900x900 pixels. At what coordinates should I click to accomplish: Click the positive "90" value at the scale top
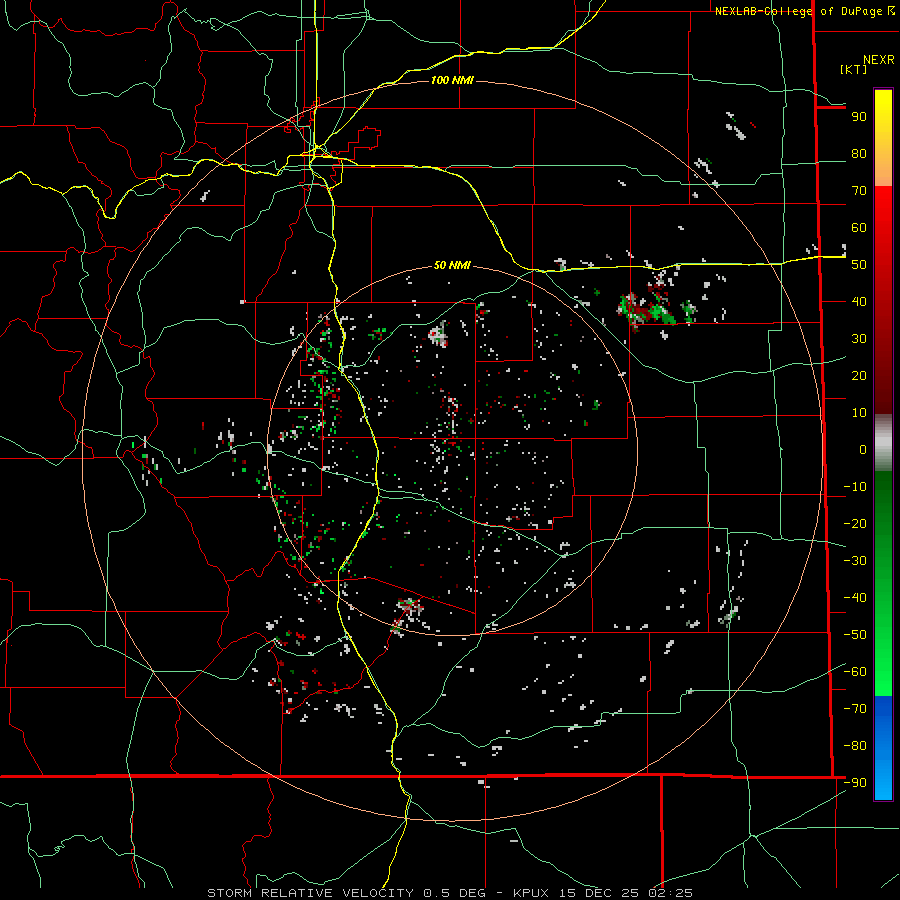tap(859, 117)
